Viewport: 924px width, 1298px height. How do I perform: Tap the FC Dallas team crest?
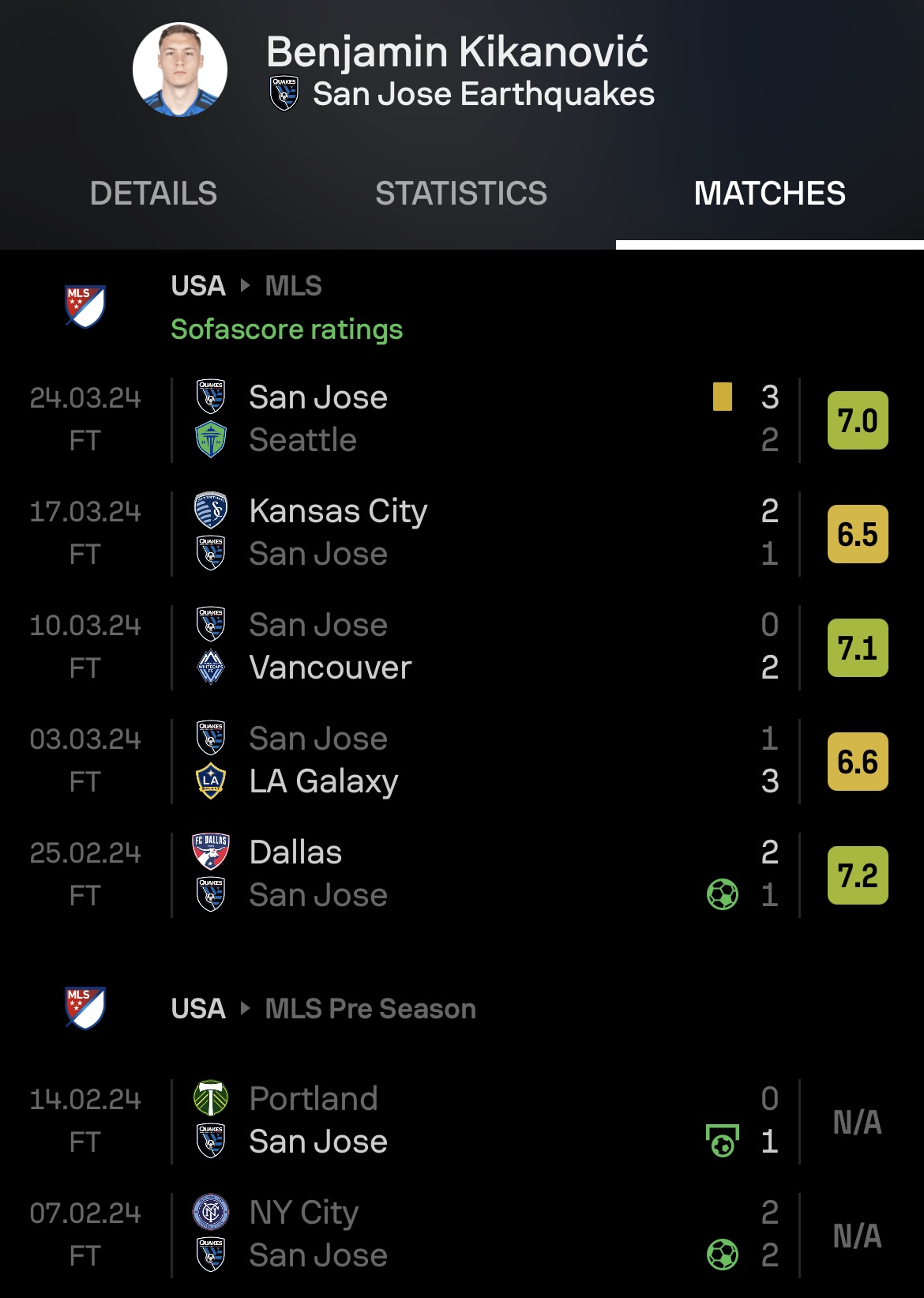click(211, 852)
